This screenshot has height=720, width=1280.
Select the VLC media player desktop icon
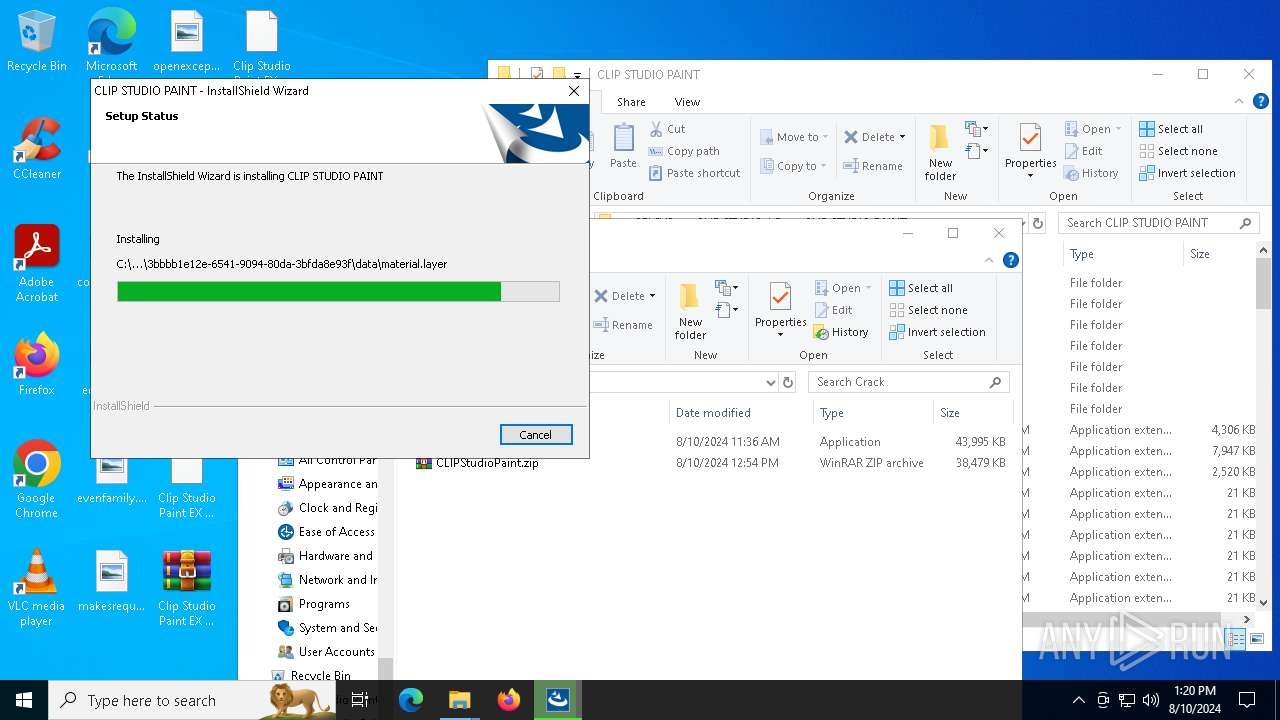(x=37, y=588)
